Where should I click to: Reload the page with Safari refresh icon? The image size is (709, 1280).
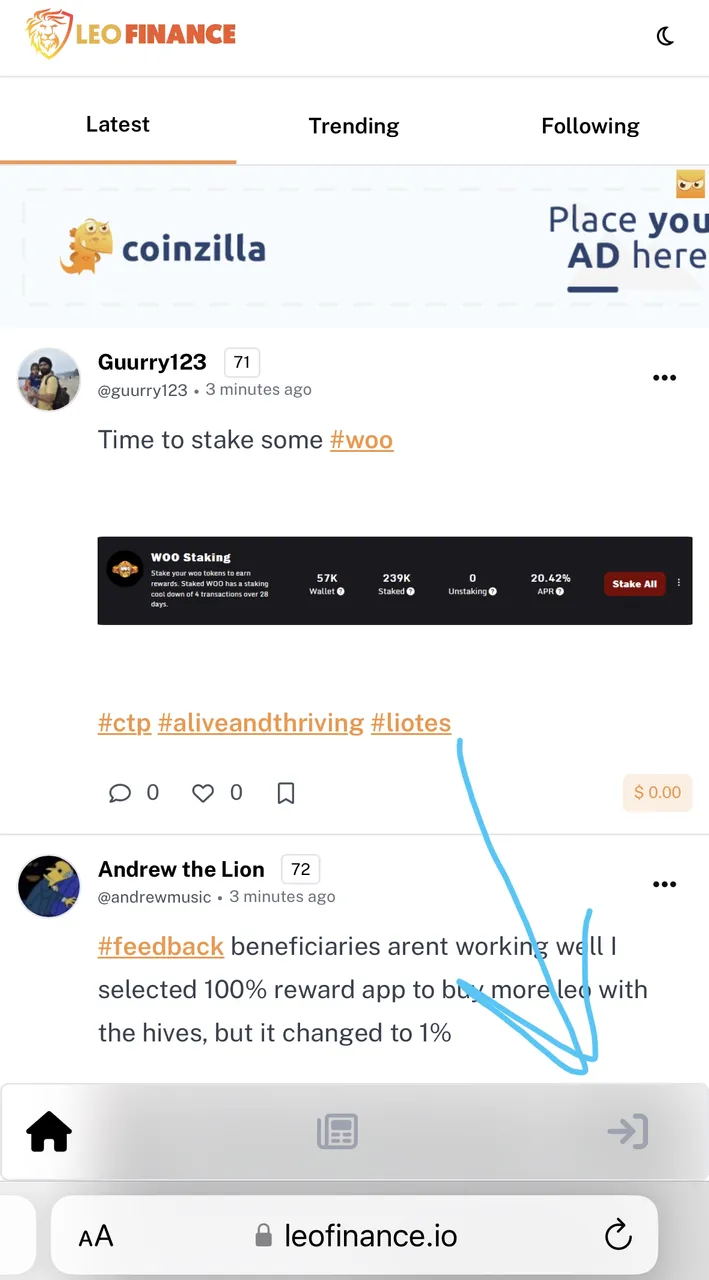click(619, 1235)
